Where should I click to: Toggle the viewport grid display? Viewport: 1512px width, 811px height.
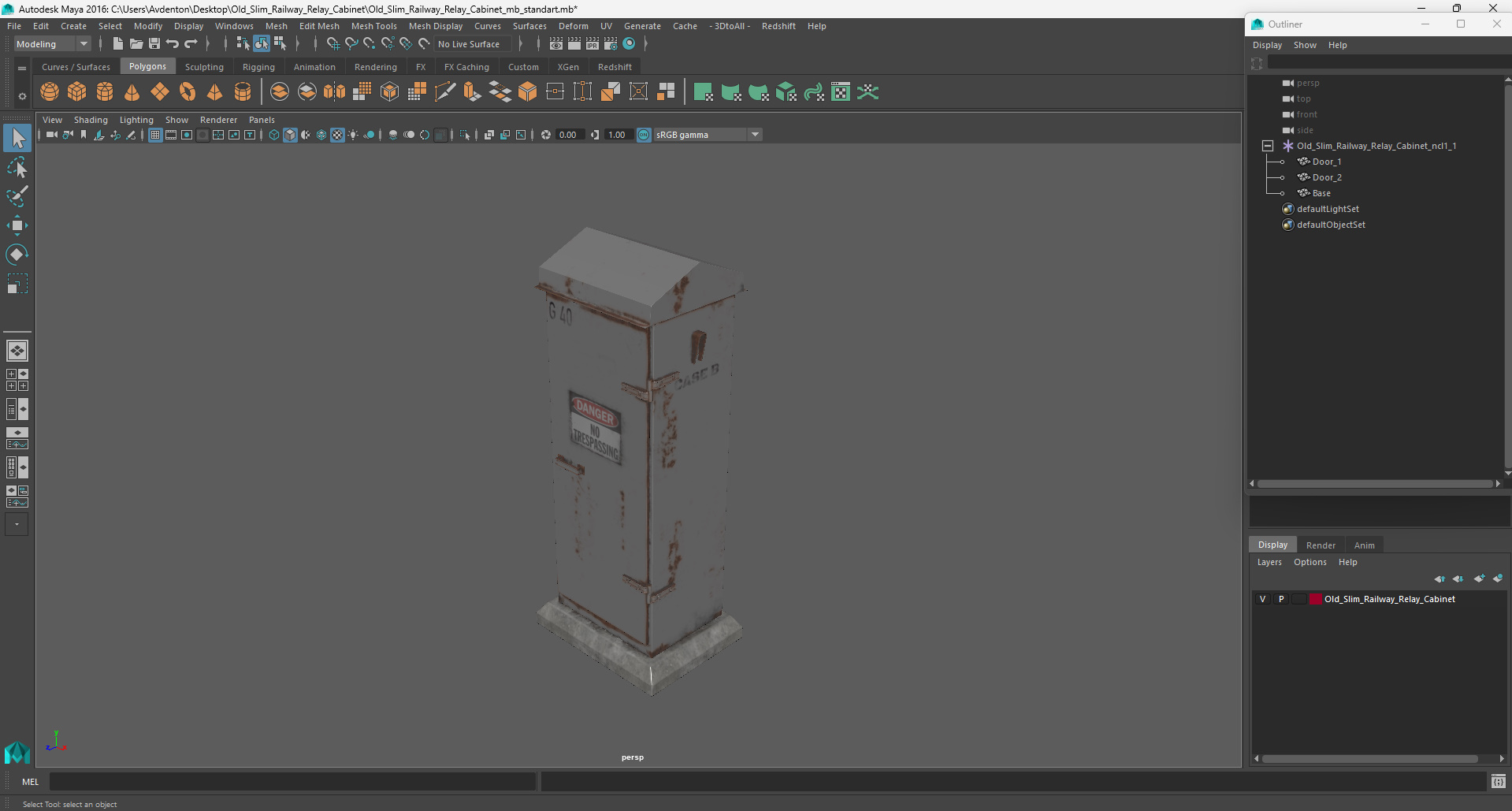tap(155, 135)
